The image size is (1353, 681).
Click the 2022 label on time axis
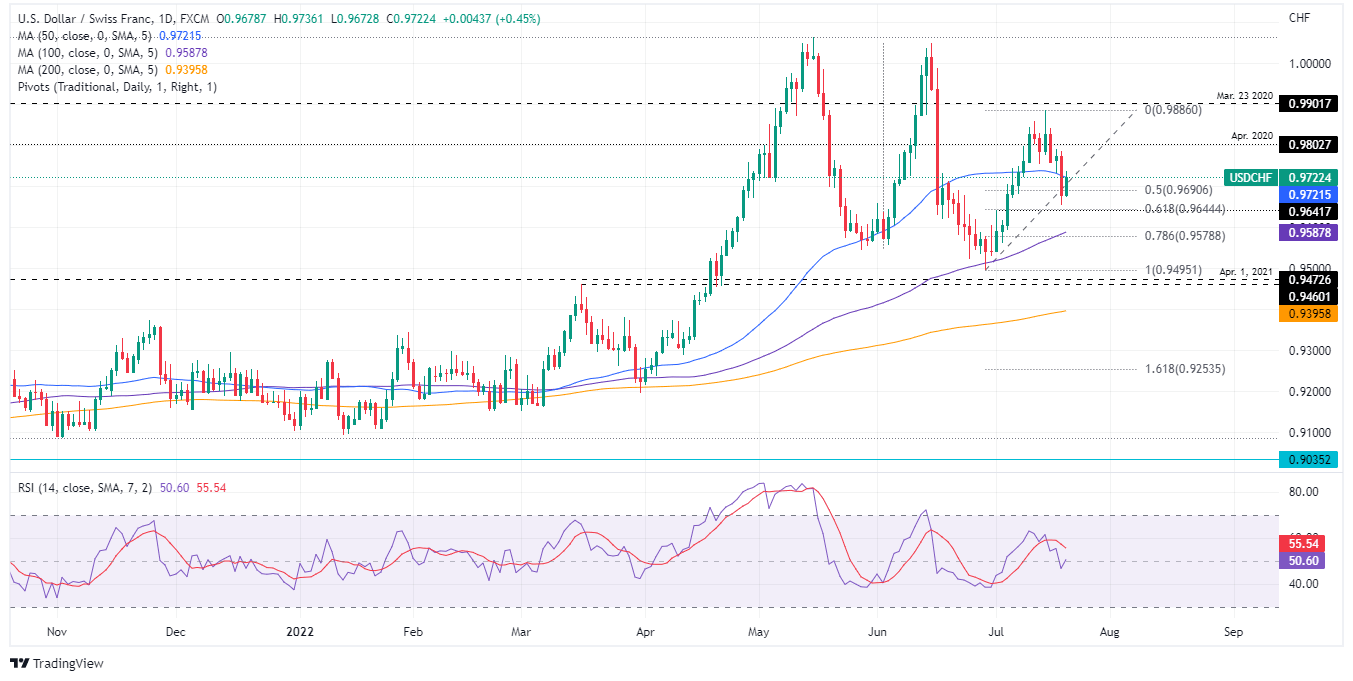[301, 632]
